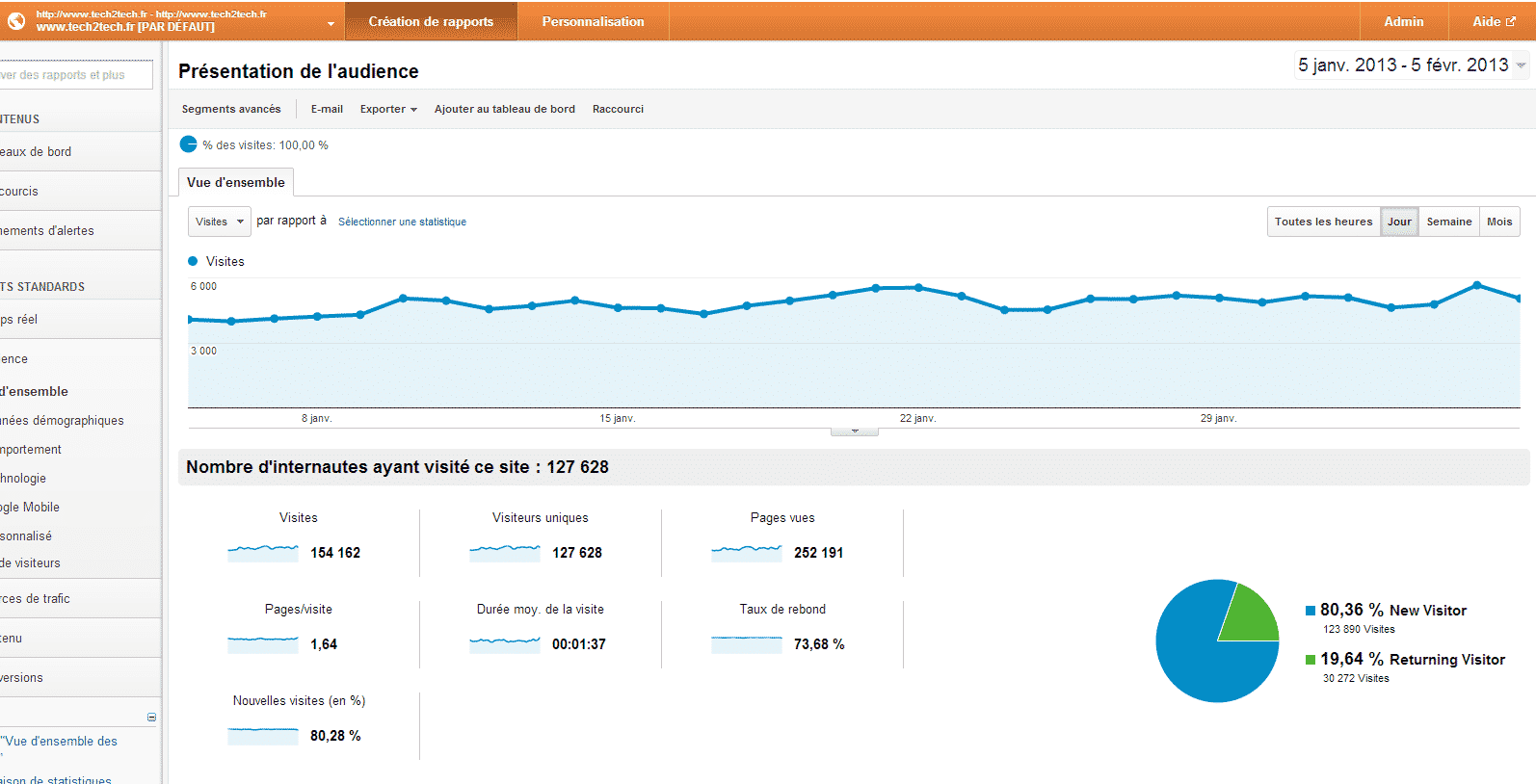Switch graph granularity to Semaine
This screenshot has height=784, width=1536.
(1448, 222)
